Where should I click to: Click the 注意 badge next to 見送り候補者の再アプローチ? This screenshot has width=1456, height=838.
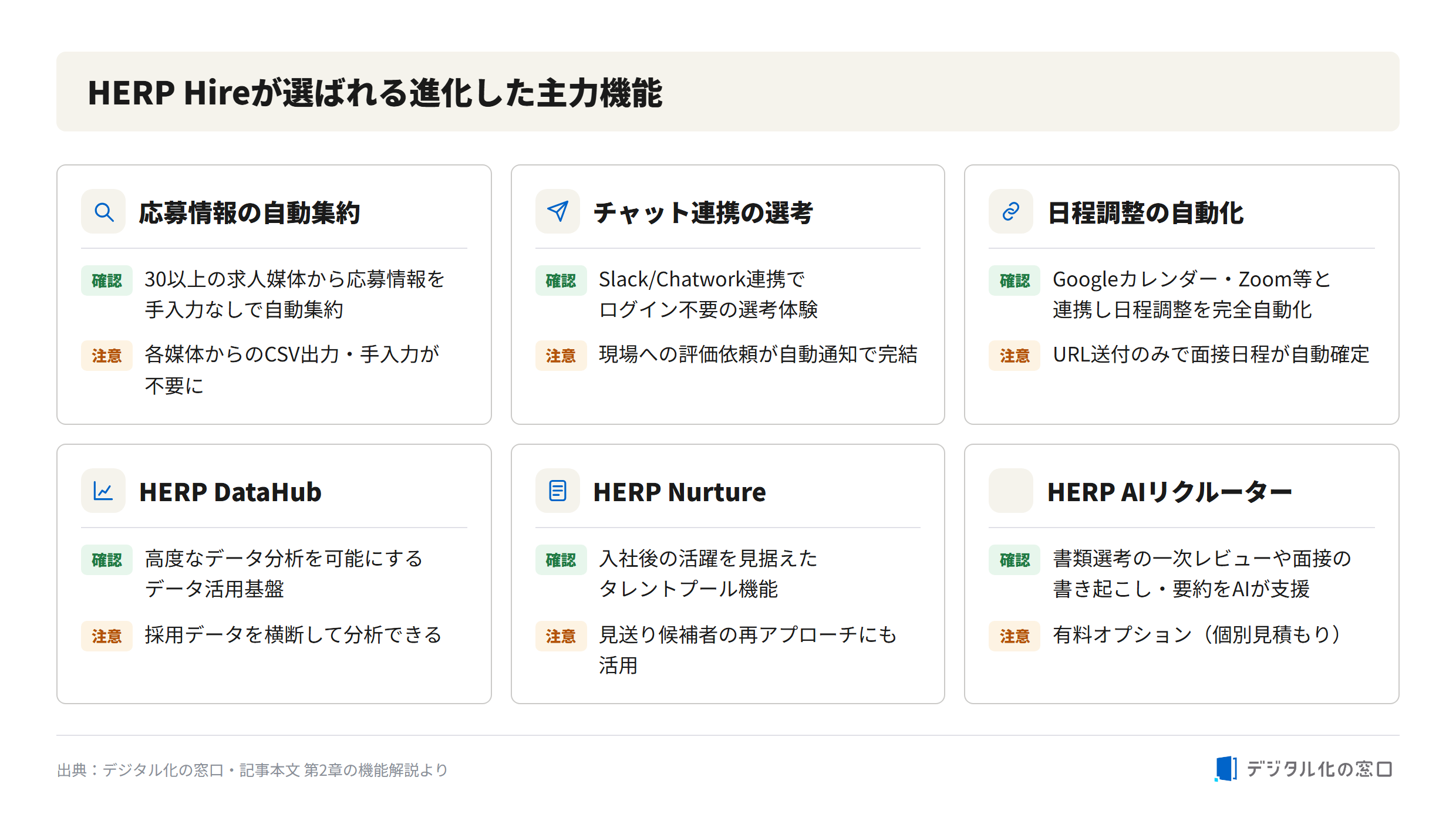561,636
